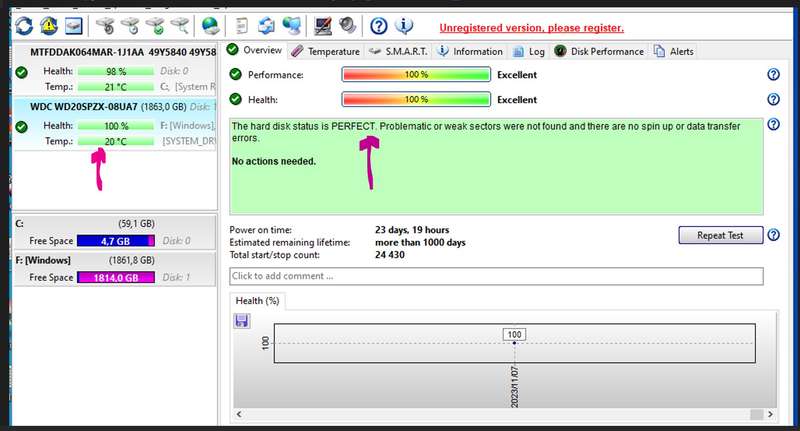Image resolution: width=800 pixels, height=431 pixels.
Task: Click the graph scrollbar right arrow
Action: [770, 414]
